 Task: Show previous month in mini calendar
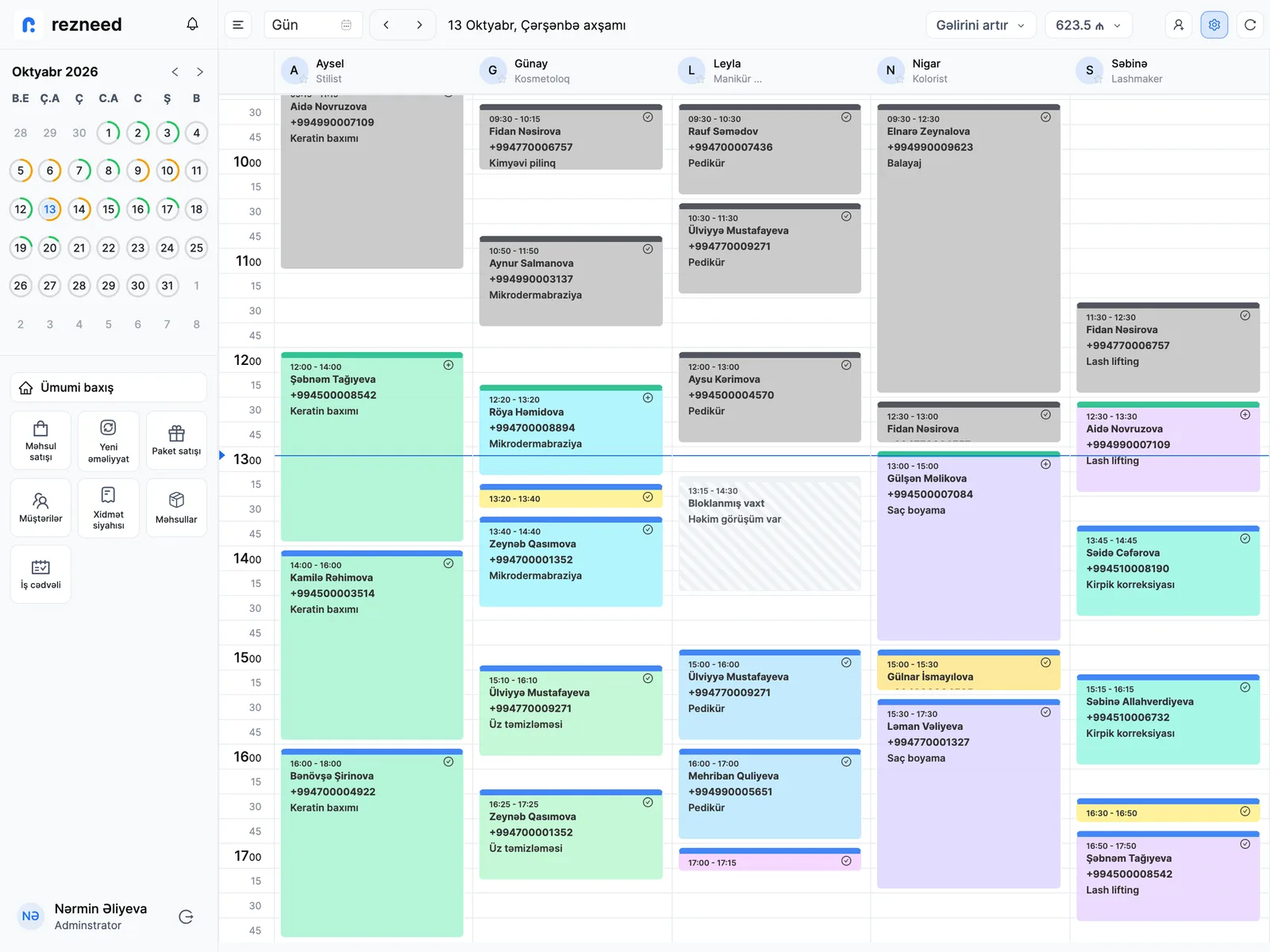point(175,72)
